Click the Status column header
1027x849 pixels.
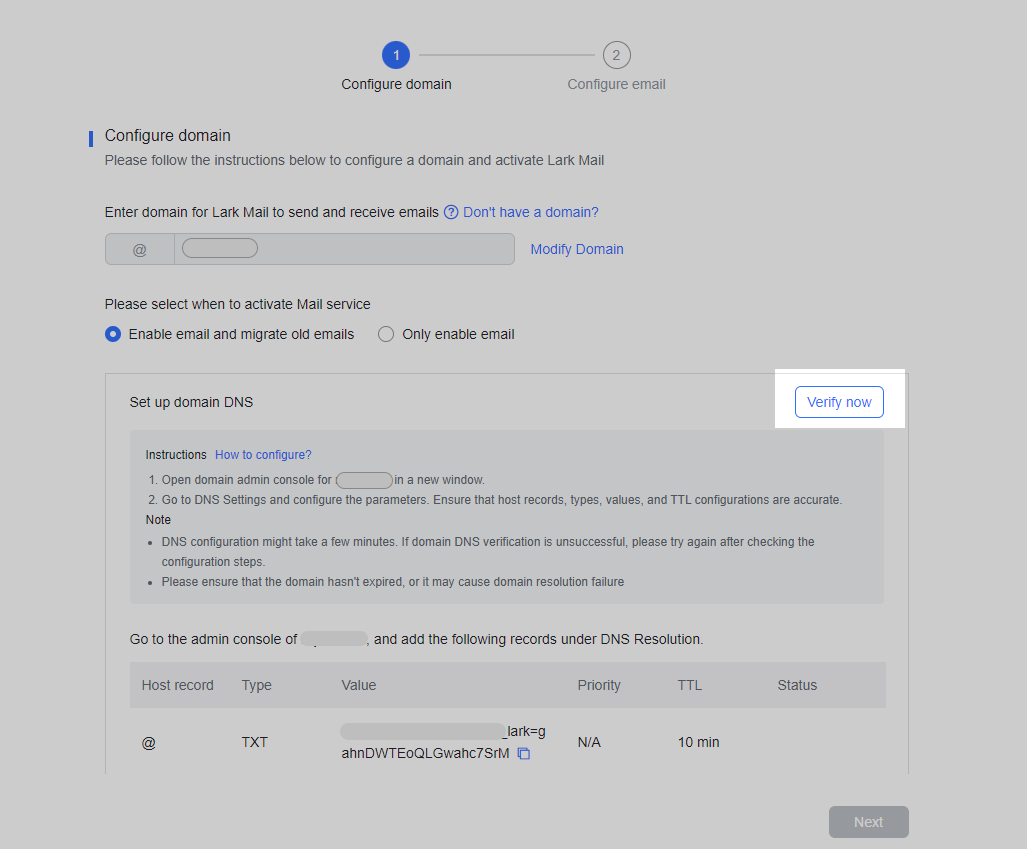(x=797, y=685)
